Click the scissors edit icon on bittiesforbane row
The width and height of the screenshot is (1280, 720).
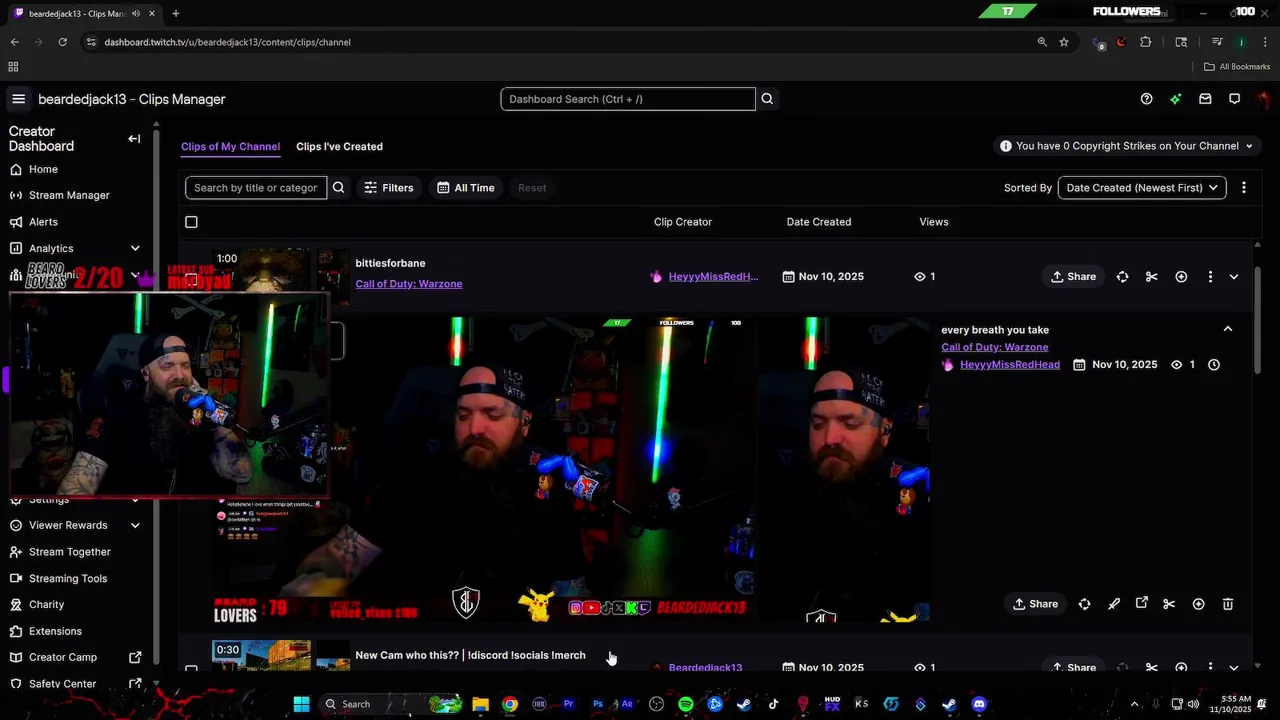tap(1151, 277)
